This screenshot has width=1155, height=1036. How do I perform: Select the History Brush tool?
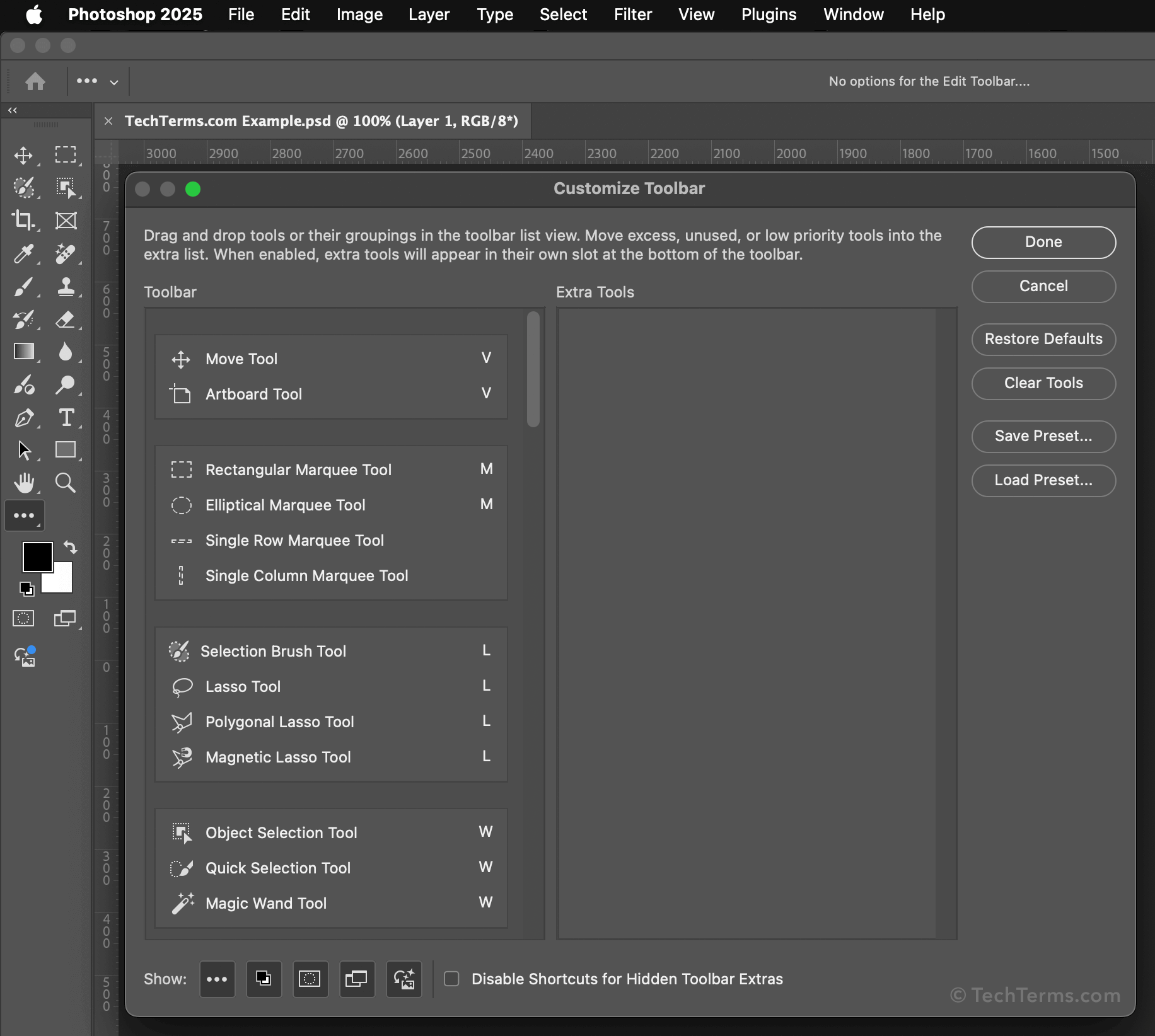[23, 319]
